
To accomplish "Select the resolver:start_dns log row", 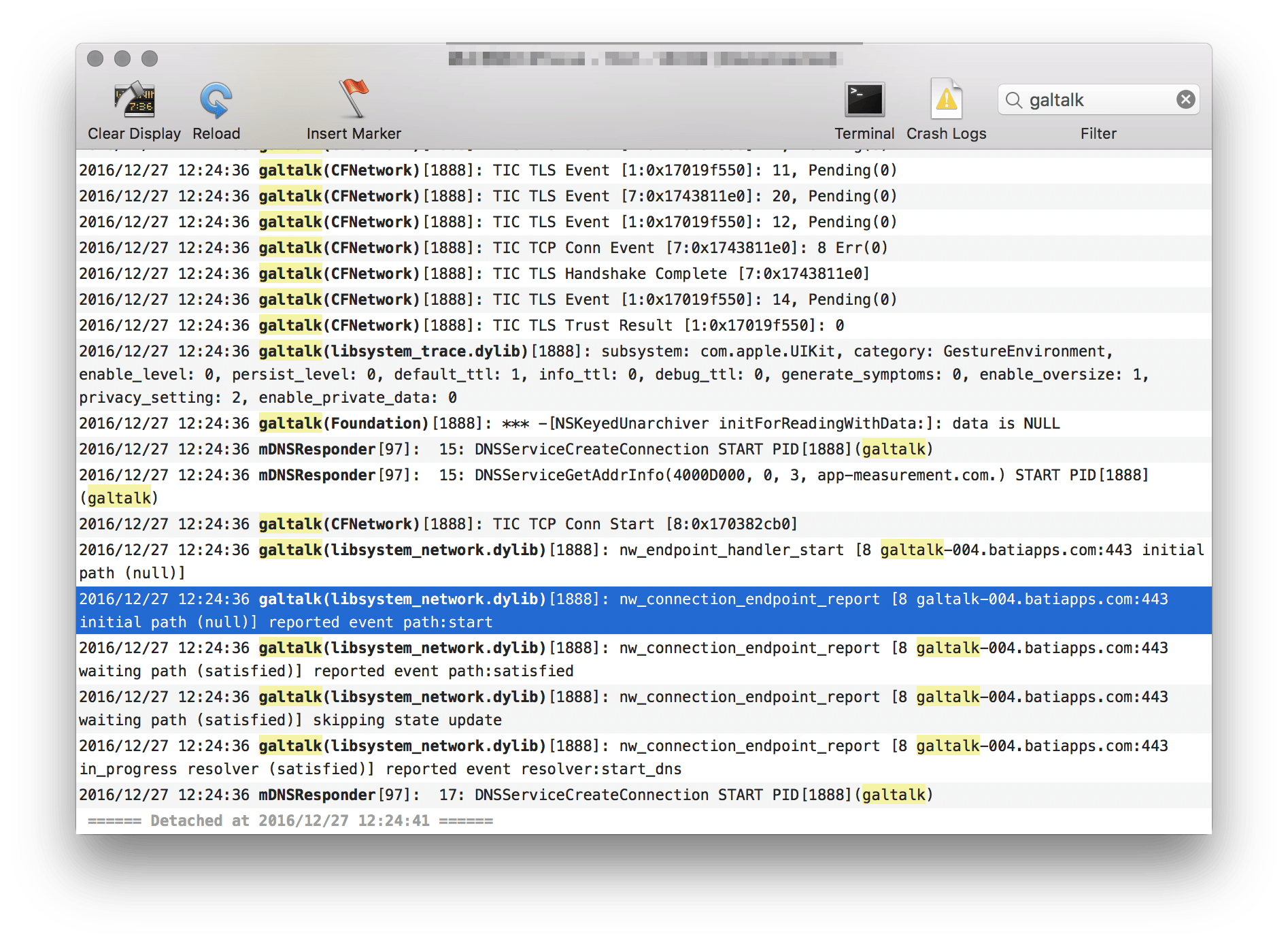I will click(643, 757).
